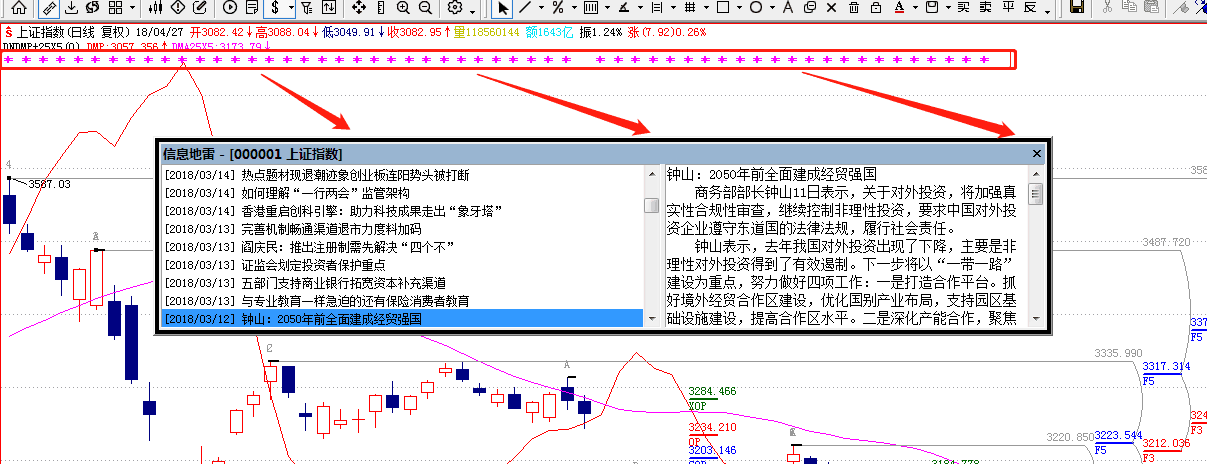The height and width of the screenshot is (464, 1207).
Task: Expand the line drawing tool dropdown
Action: pos(542,8)
